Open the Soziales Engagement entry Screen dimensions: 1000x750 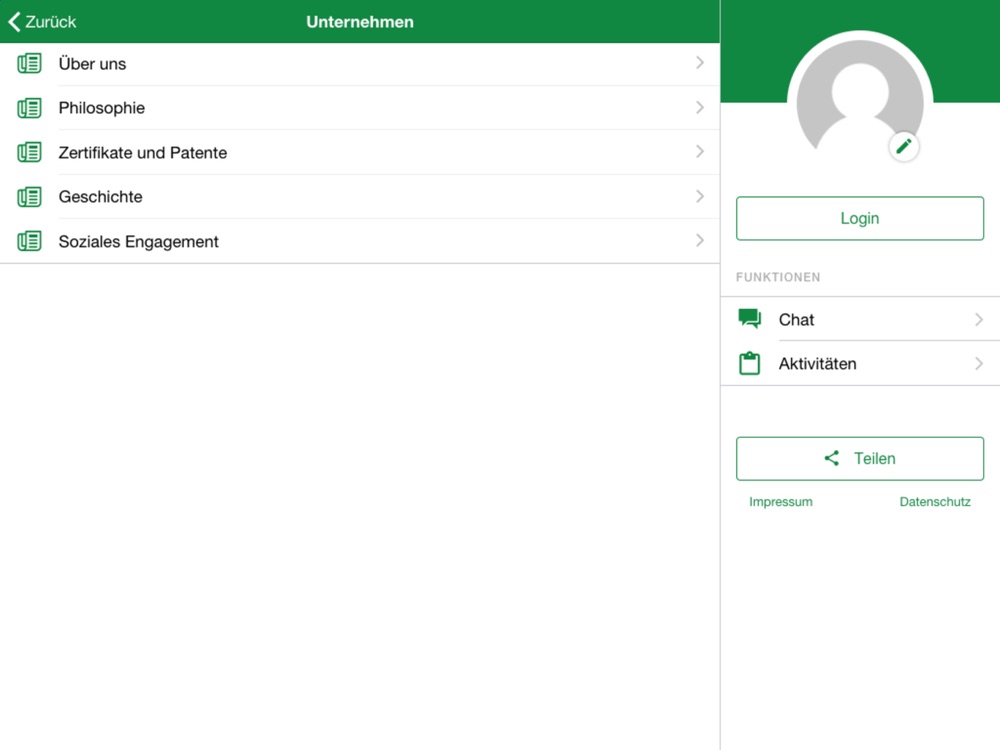(360, 241)
